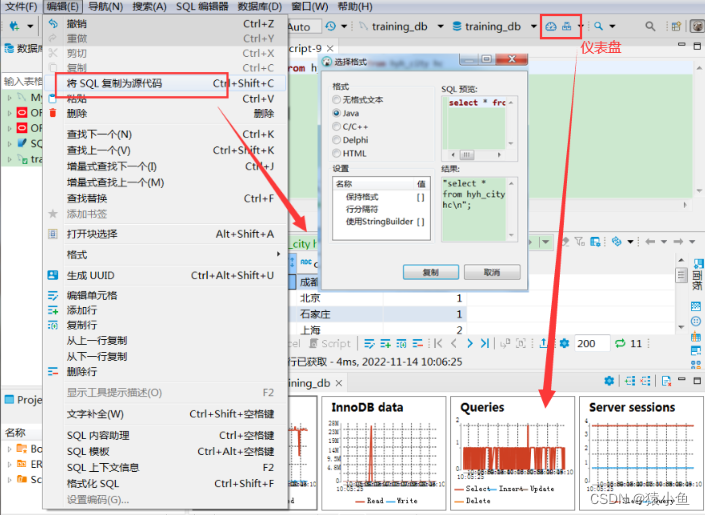
Task: Click the 石家庄 cell in results
Action: [x=340, y=314]
